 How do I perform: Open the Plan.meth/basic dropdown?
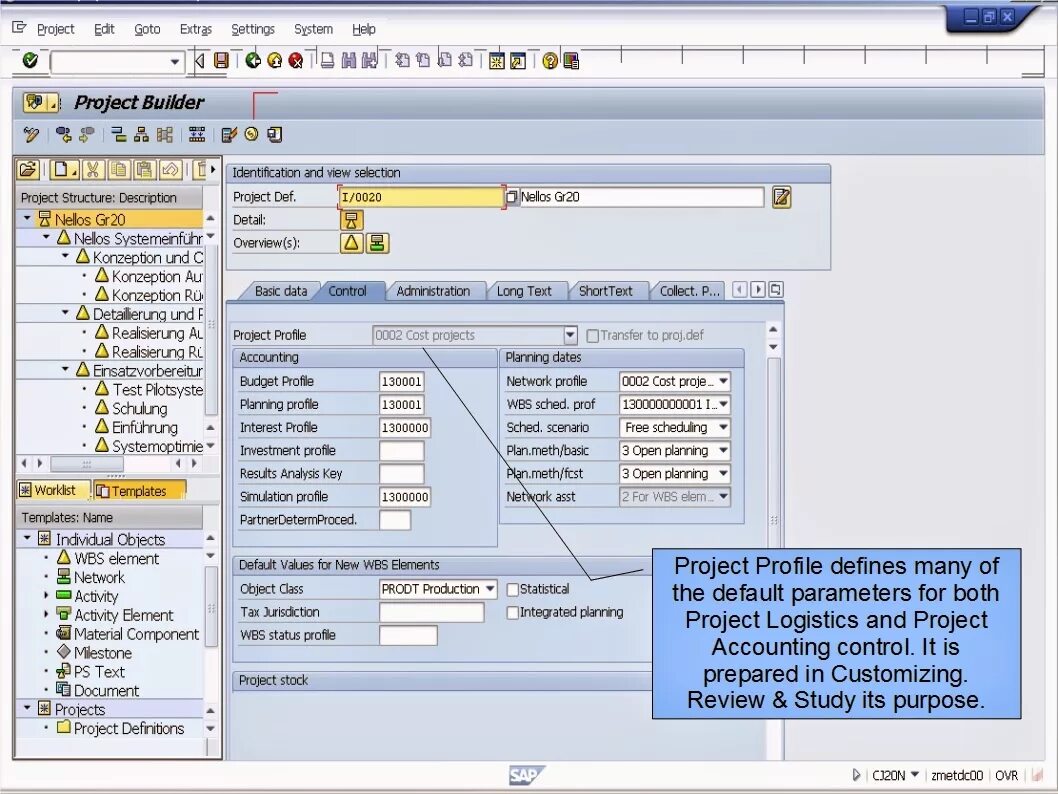723,450
